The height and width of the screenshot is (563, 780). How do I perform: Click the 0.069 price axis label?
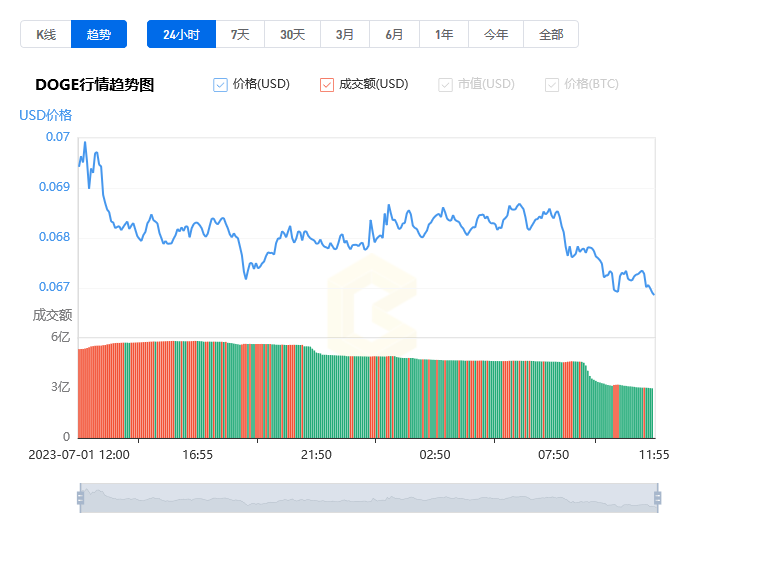coord(54,187)
